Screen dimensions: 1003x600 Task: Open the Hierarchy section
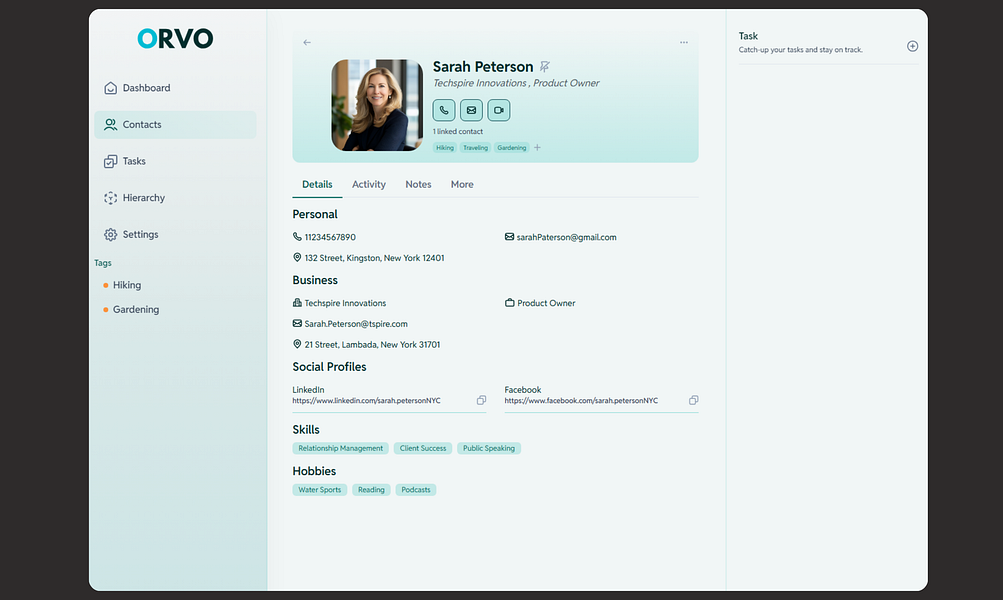click(175, 198)
